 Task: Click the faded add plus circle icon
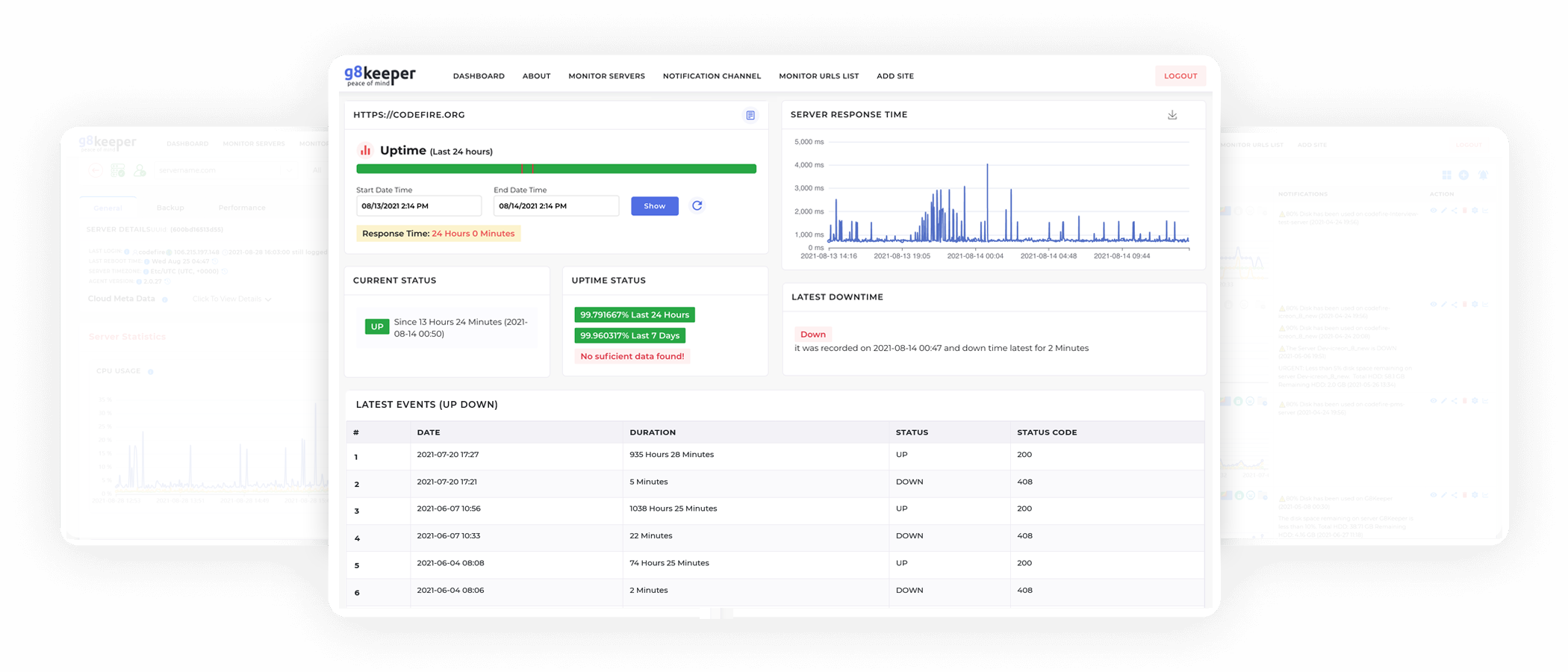pos(1463,175)
